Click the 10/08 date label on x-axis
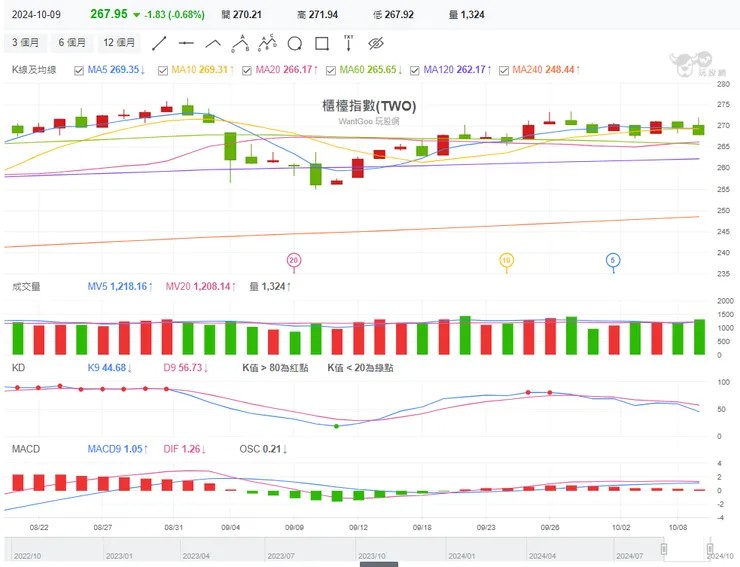 (678, 527)
